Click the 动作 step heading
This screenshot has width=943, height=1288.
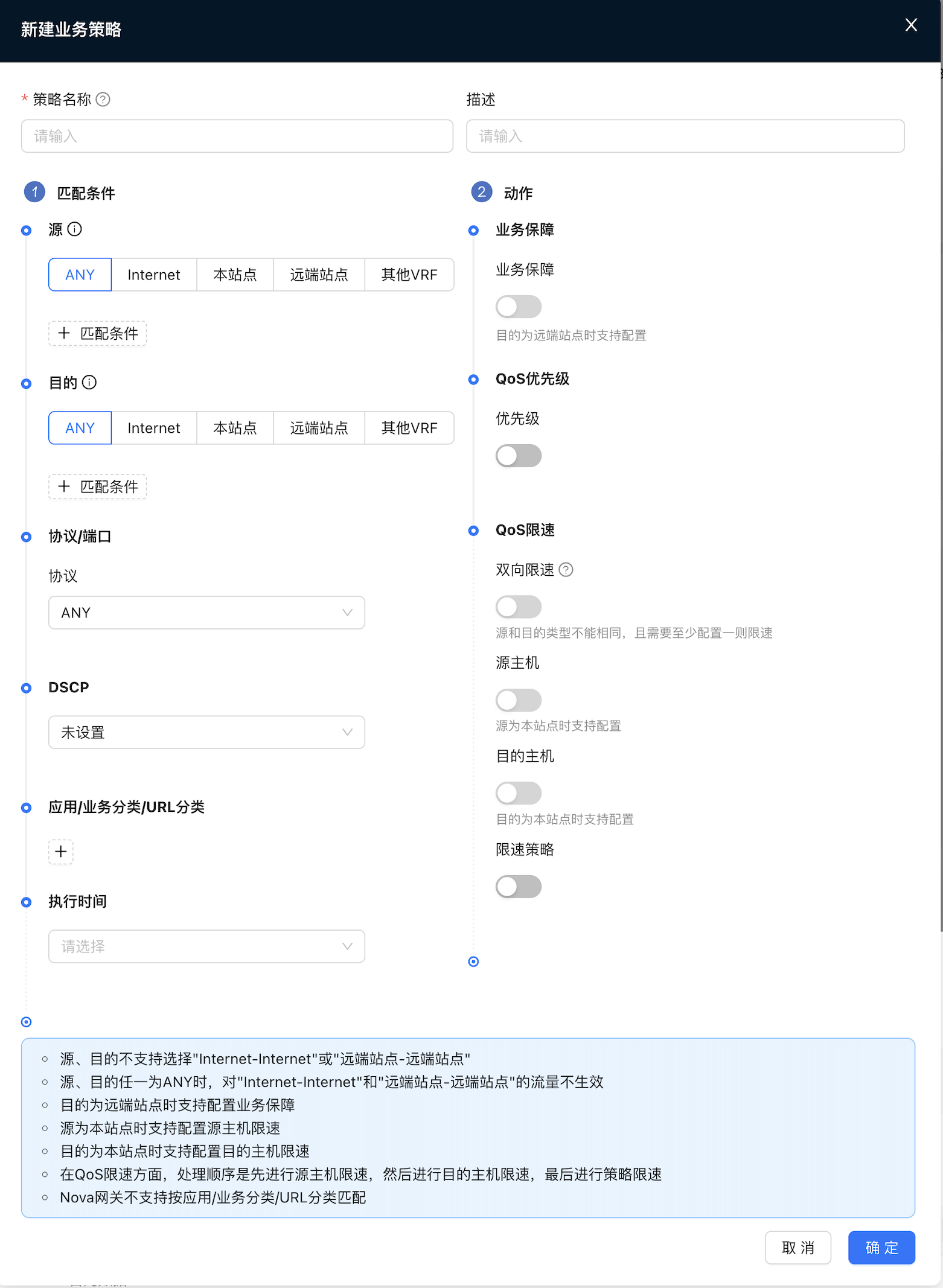point(519,193)
